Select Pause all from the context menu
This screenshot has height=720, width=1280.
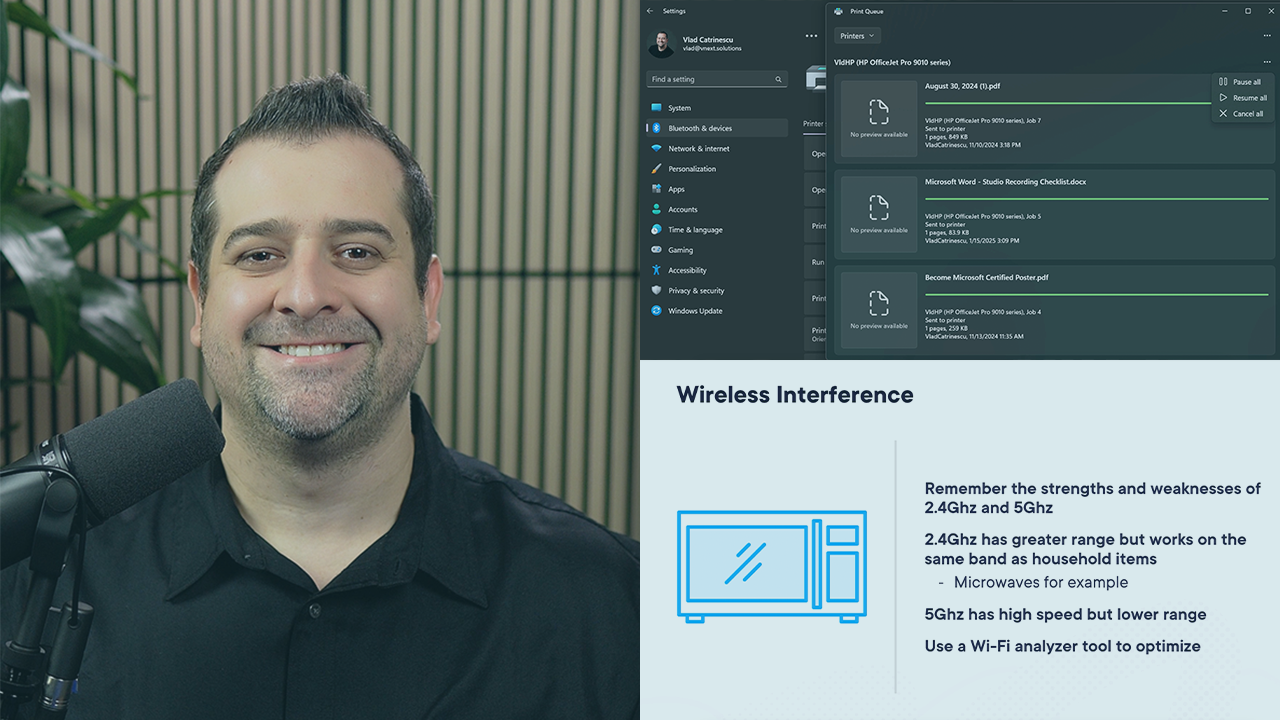(x=1245, y=82)
